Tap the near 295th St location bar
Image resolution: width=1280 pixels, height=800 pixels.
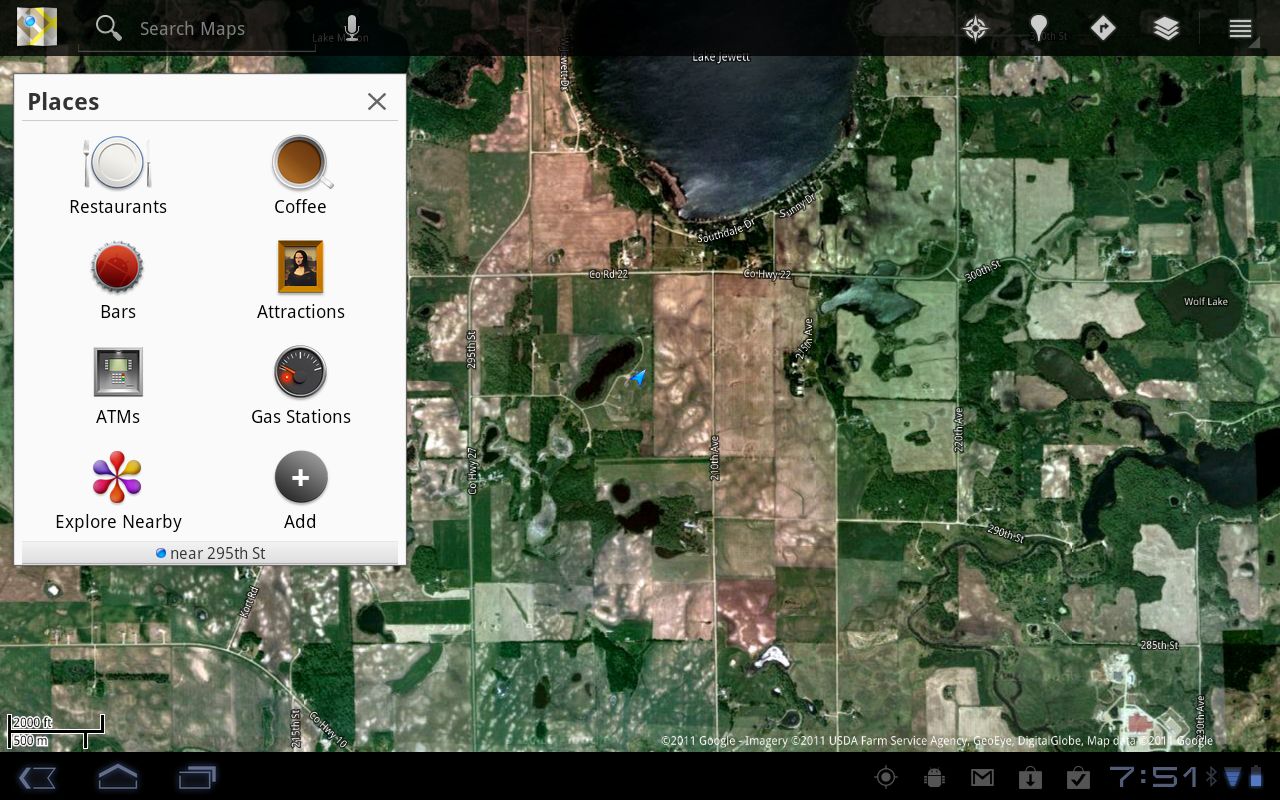pos(210,553)
